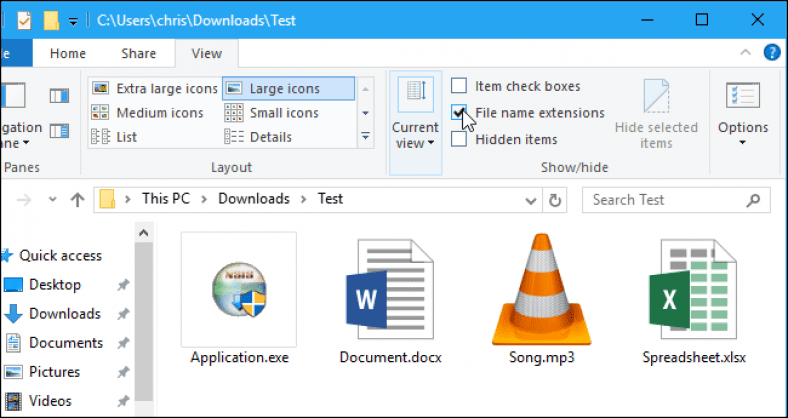
Task: Click the search magnifier icon
Action: (753, 200)
